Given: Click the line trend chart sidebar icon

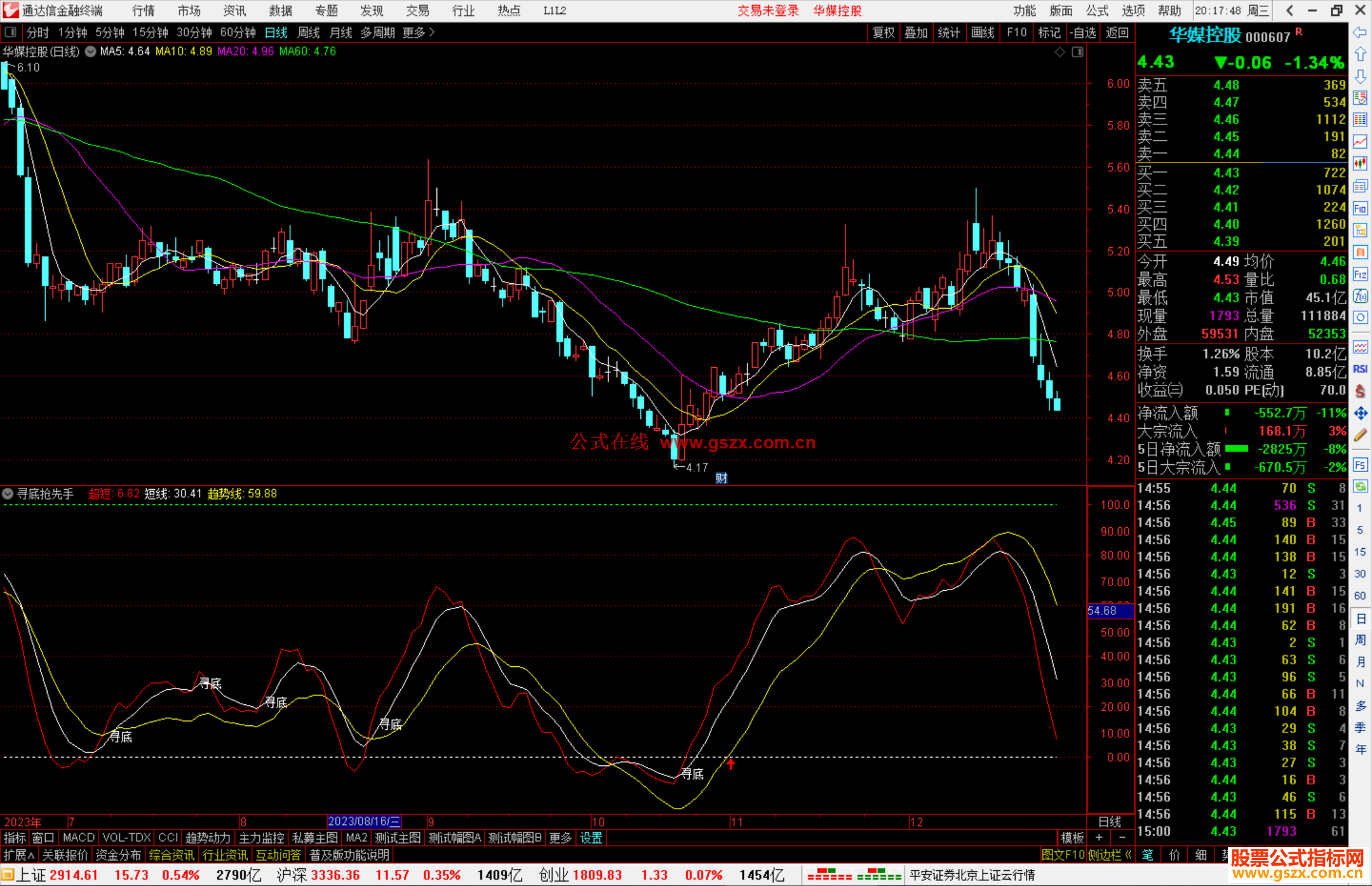Looking at the screenshot, I should (x=1360, y=142).
